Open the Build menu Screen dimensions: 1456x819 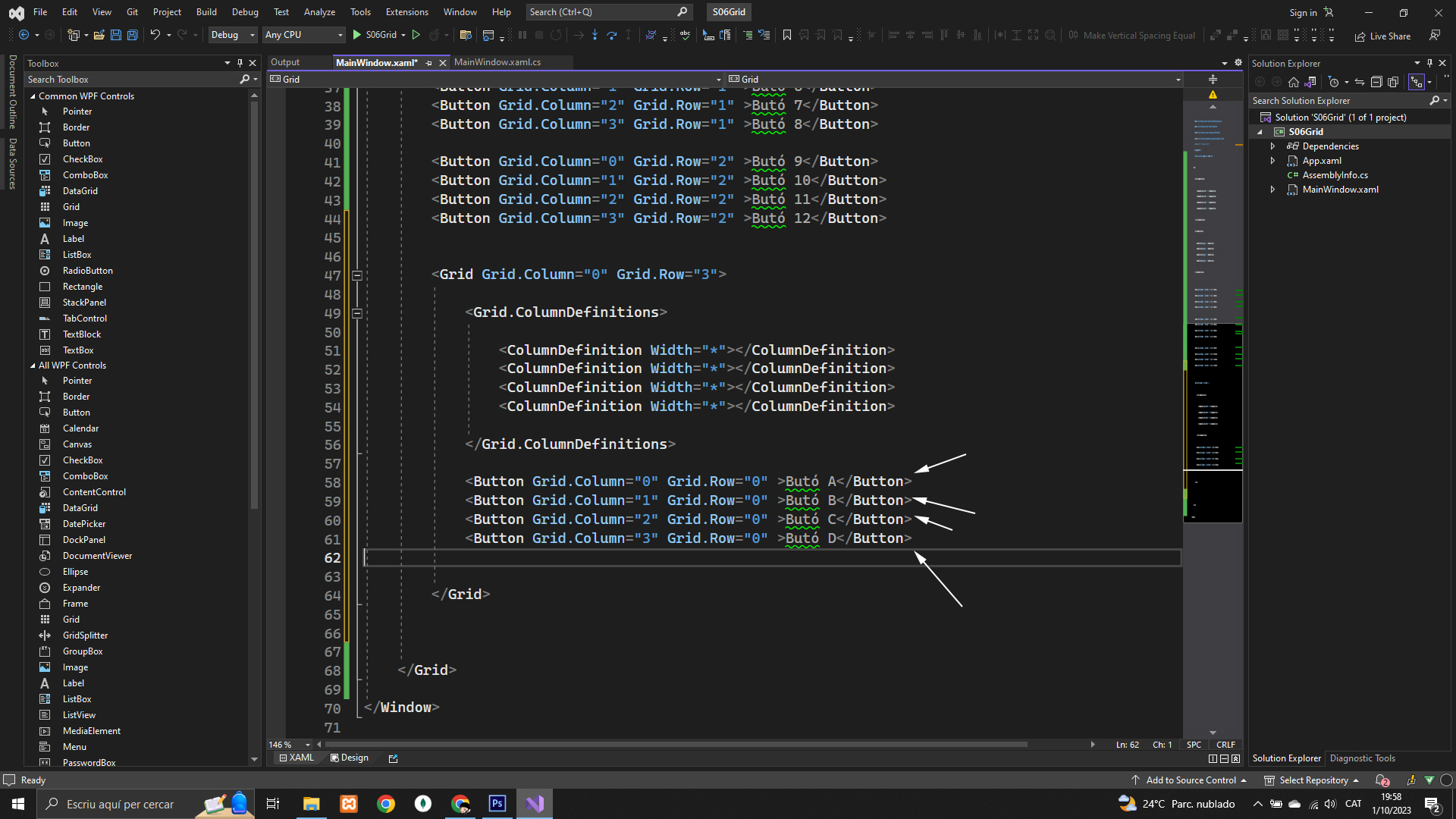[x=206, y=11]
